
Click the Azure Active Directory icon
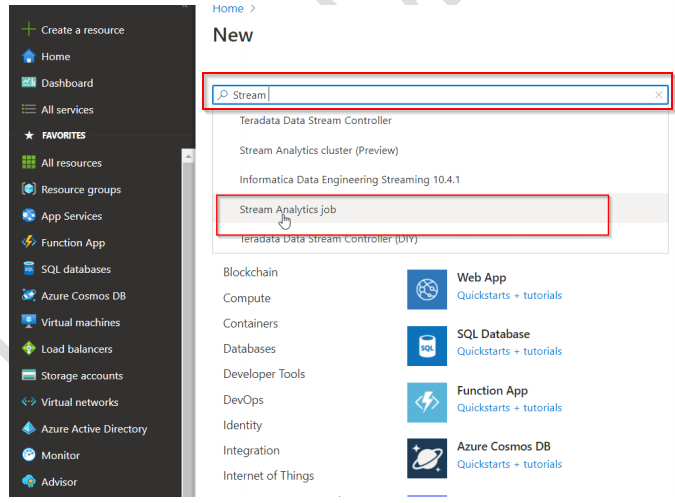29,429
